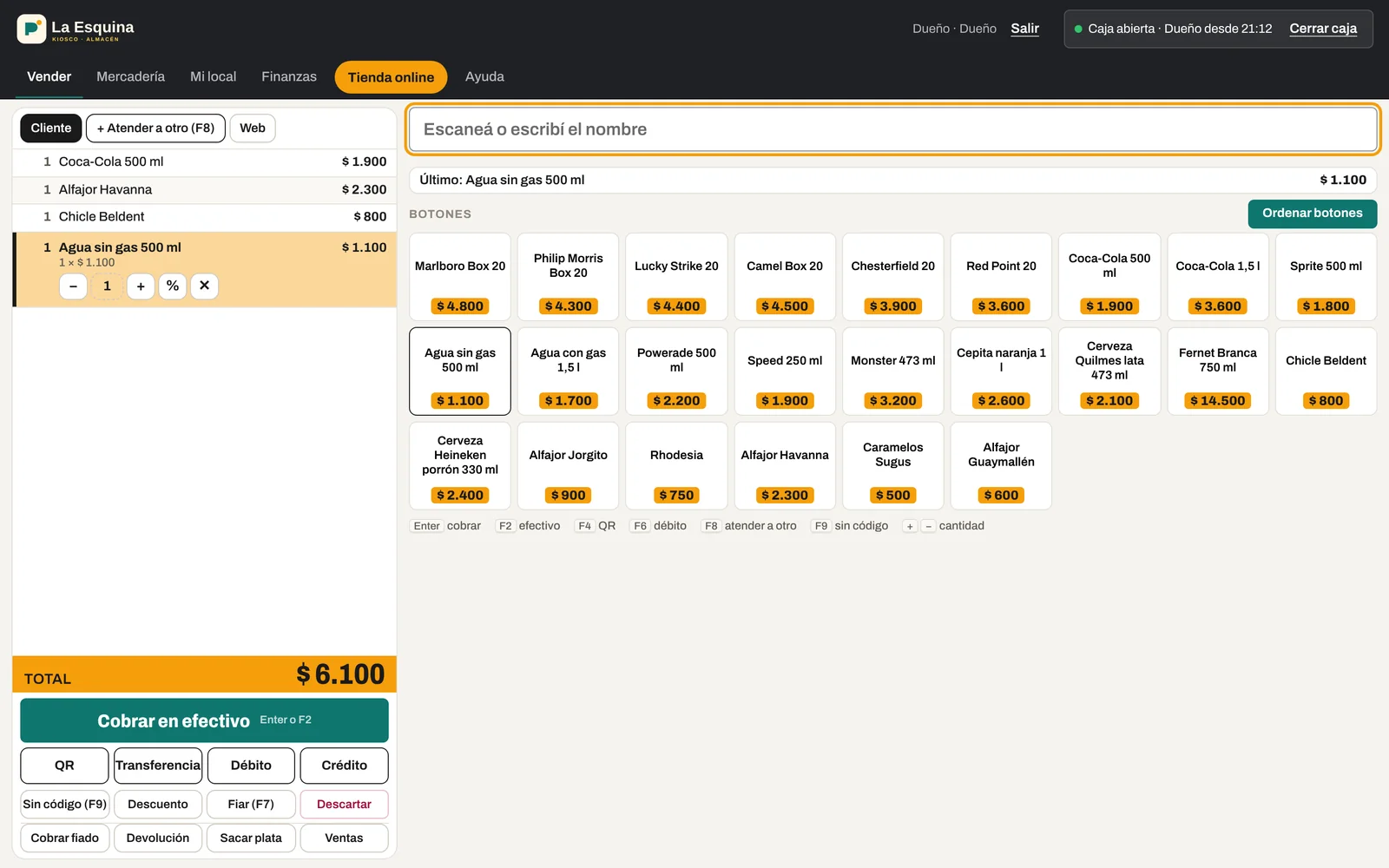Screen dimensions: 1389x868
Task: Add Philip Morris Box 20 product
Action: click(568, 277)
